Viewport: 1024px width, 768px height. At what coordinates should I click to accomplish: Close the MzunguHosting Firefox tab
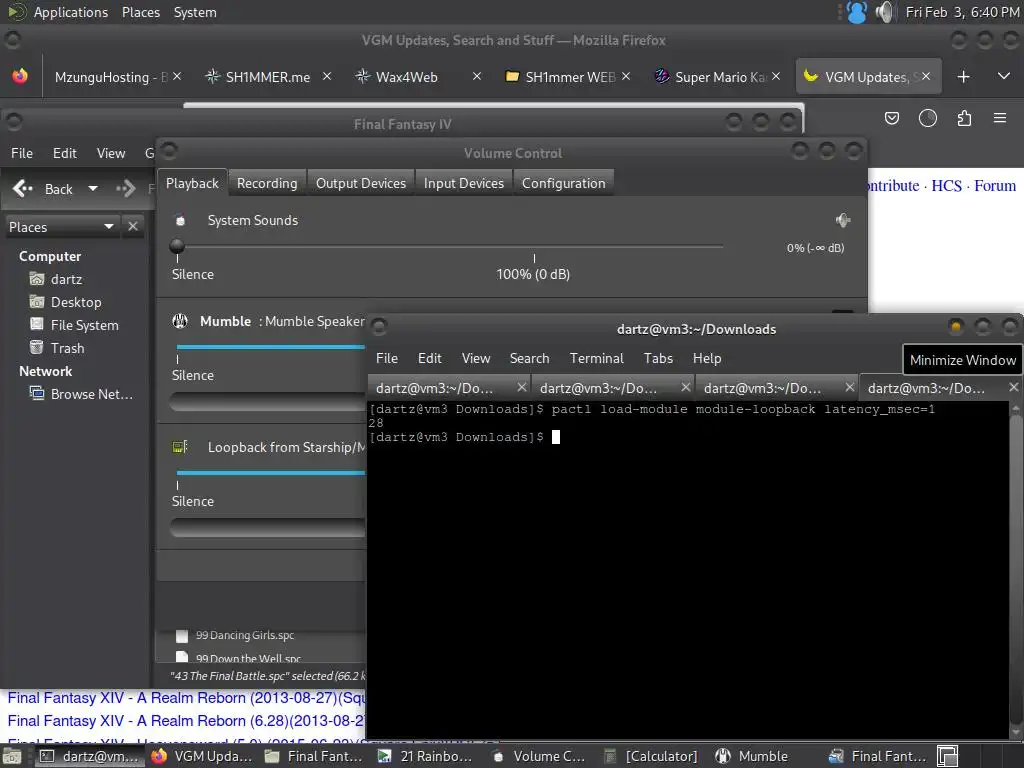point(177,76)
